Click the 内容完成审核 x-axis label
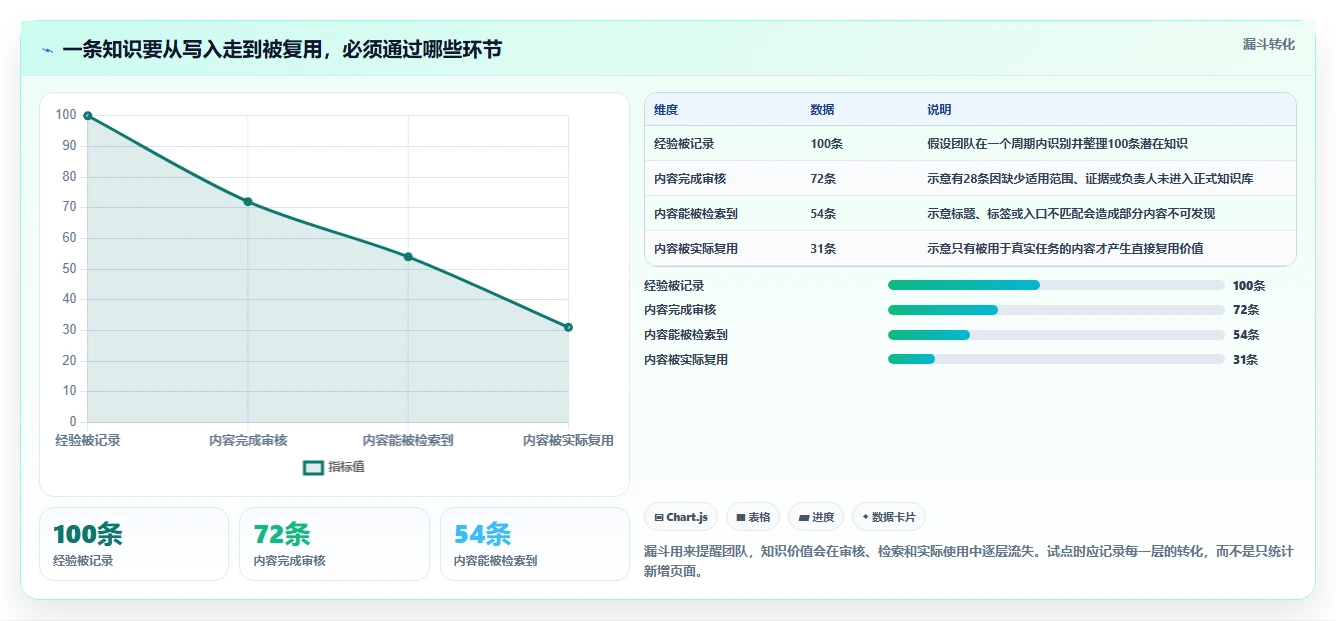The width and height of the screenshot is (1336, 621). click(x=248, y=440)
